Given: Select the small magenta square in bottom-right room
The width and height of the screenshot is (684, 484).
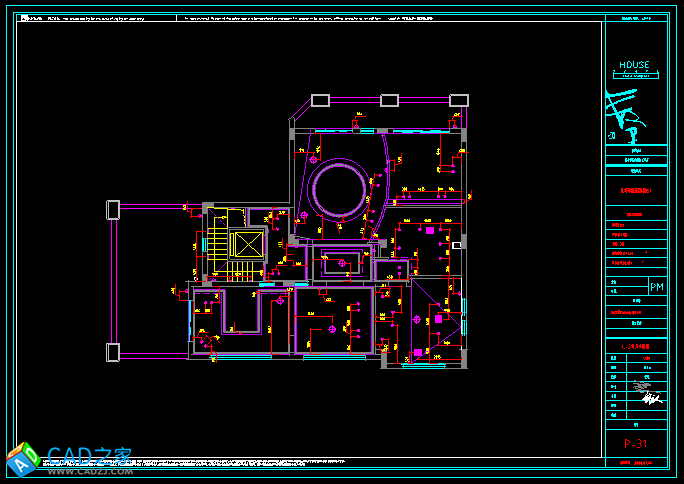Looking at the screenshot, I should (x=417, y=352).
